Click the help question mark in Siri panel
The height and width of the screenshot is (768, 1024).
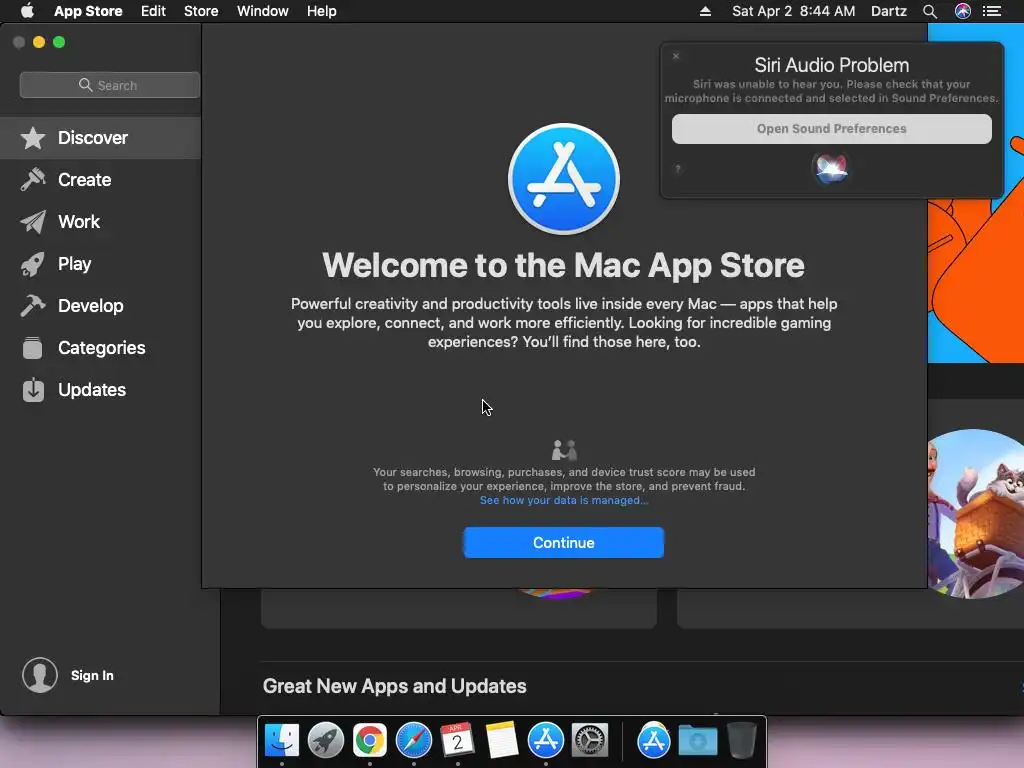pyautogui.click(x=678, y=169)
